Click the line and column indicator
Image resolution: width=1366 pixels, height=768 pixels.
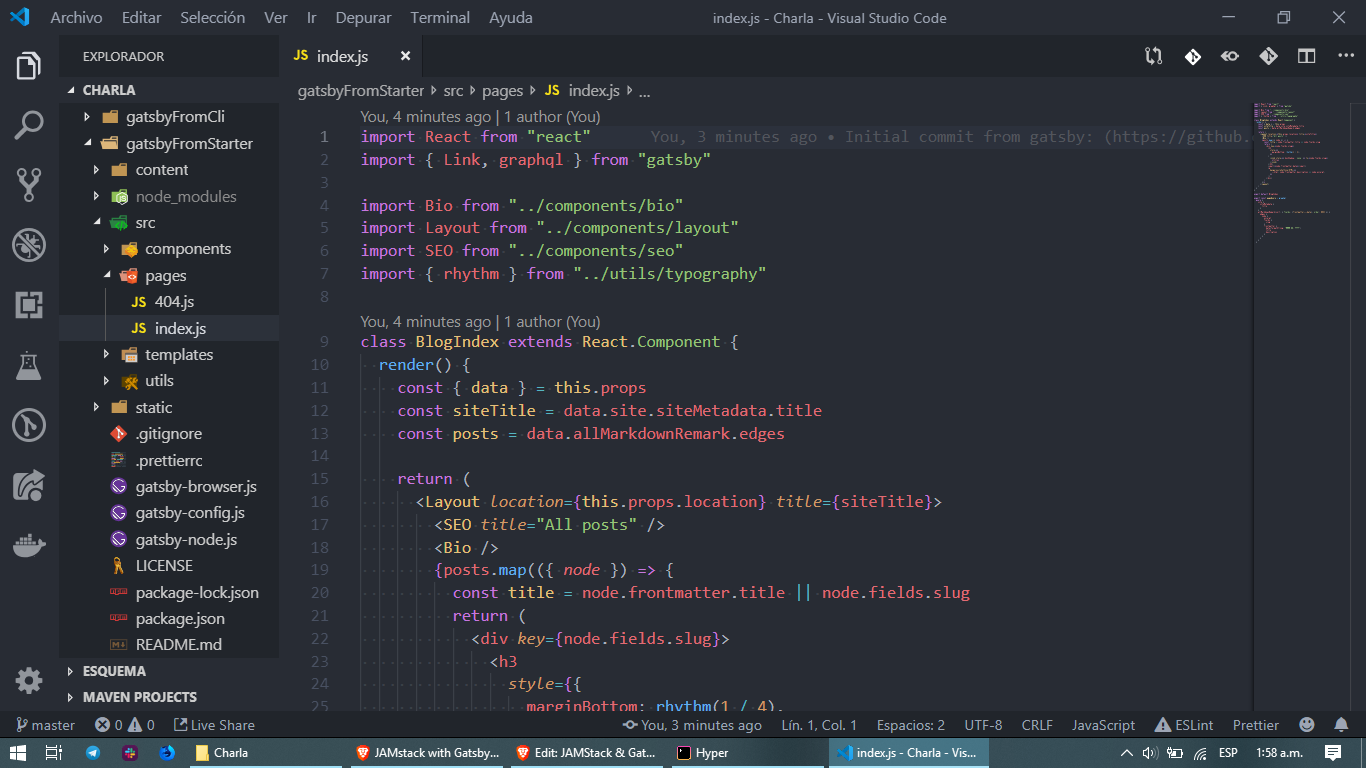[x=819, y=725]
